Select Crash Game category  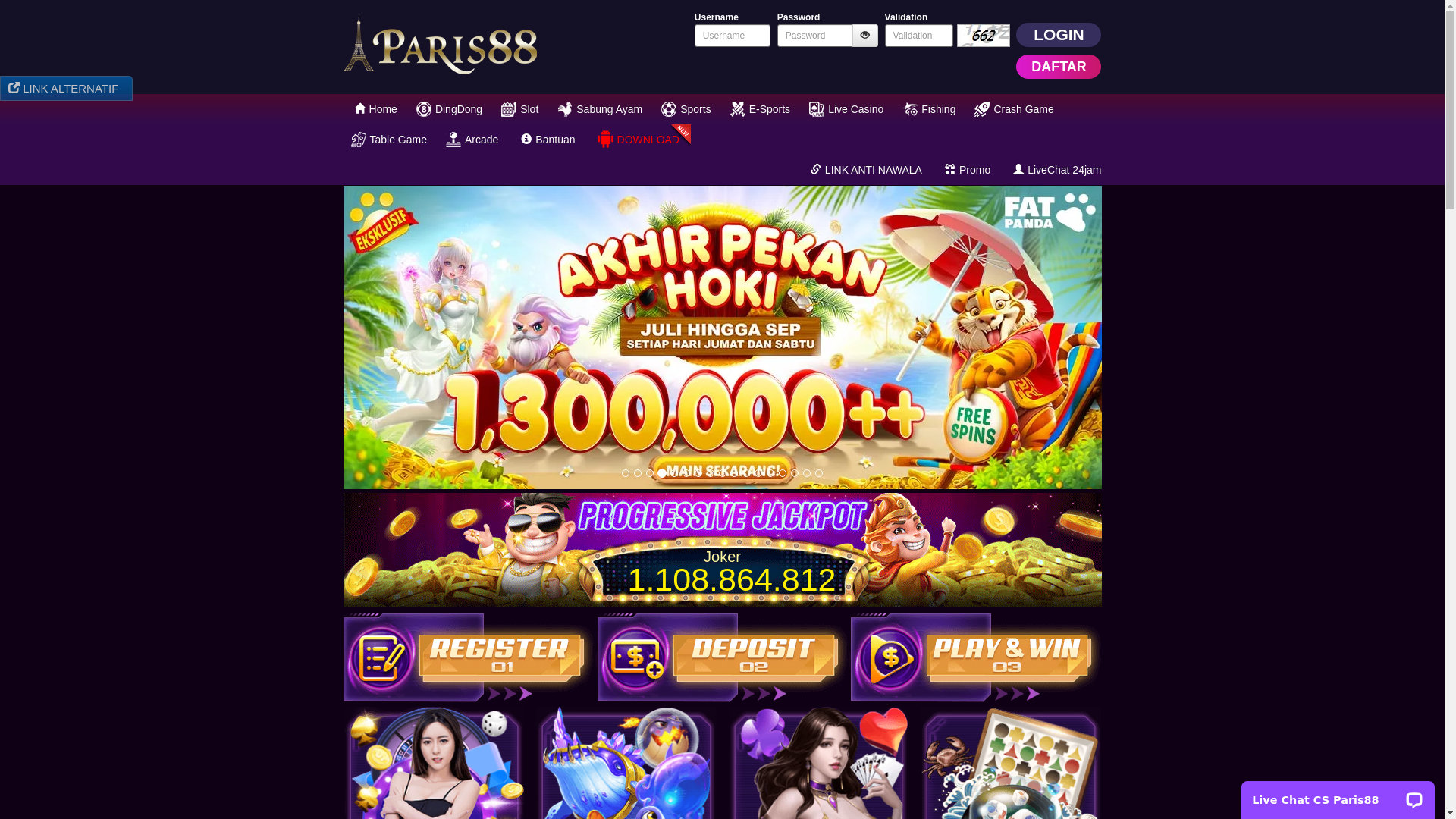click(x=1013, y=109)
